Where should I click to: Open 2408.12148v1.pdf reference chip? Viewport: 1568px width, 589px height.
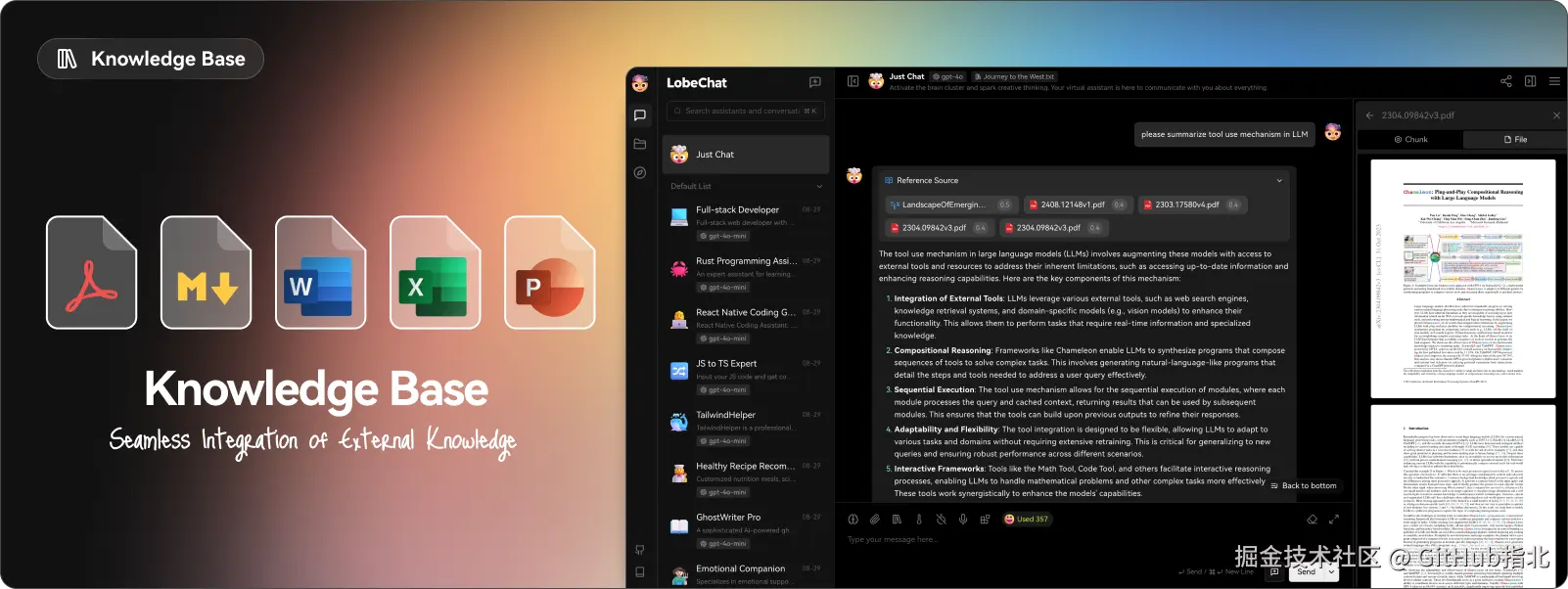coord(1078,205)
